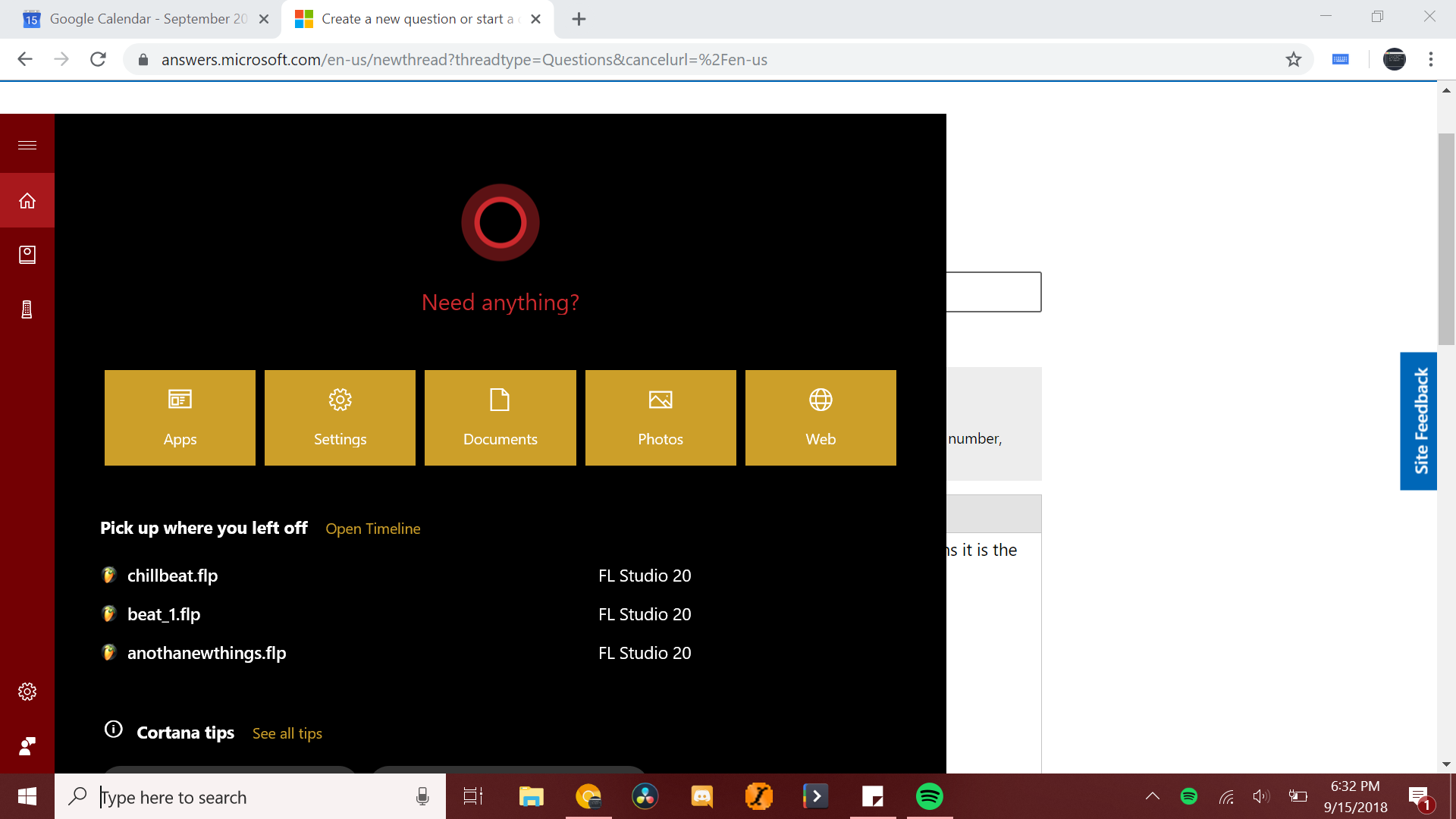This screenshot has width=1456, height=819.
Task: Choose the Web search filter tile
Action: (821, 418)
